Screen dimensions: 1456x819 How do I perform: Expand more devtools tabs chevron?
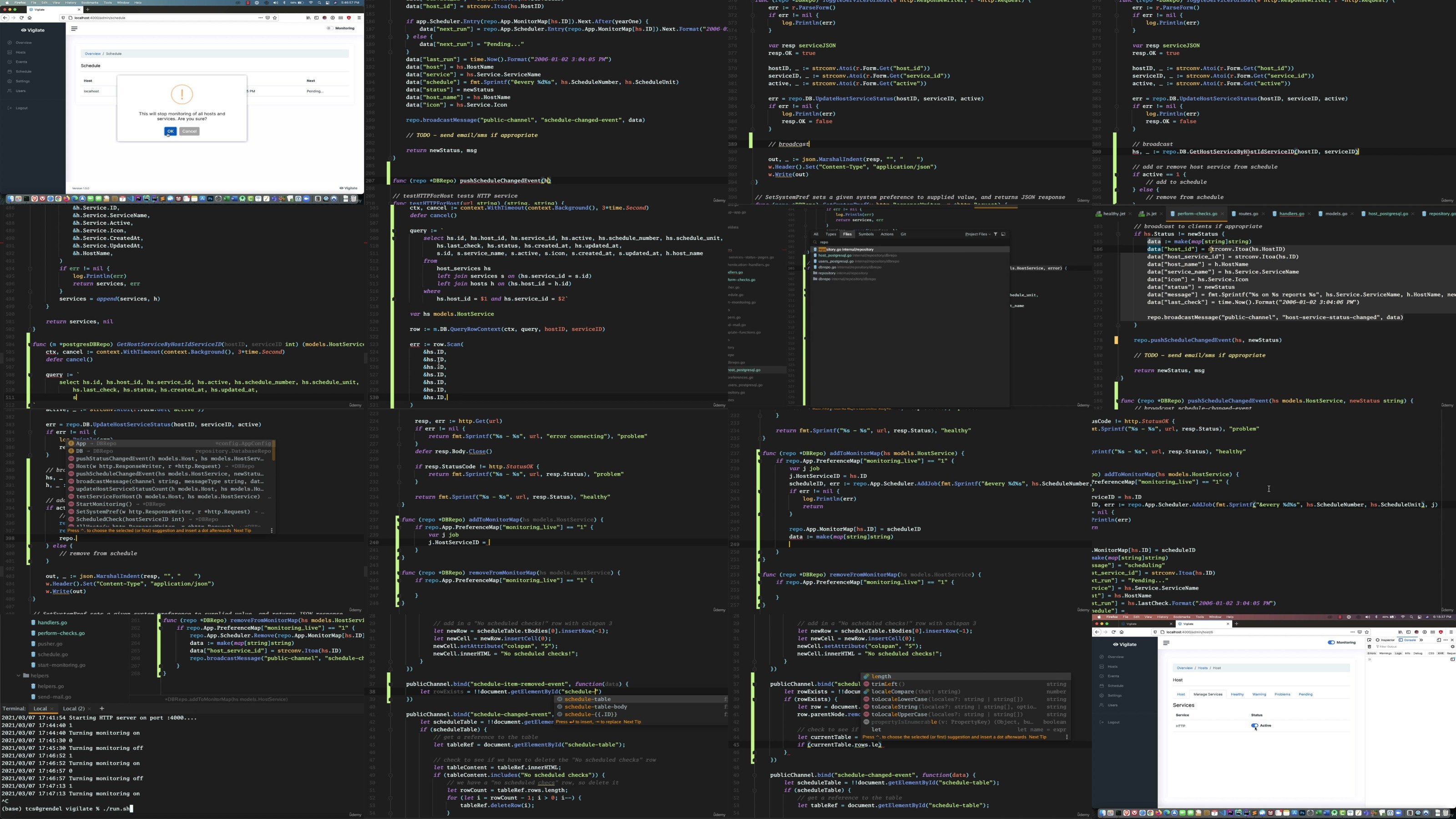point(1421,640)
